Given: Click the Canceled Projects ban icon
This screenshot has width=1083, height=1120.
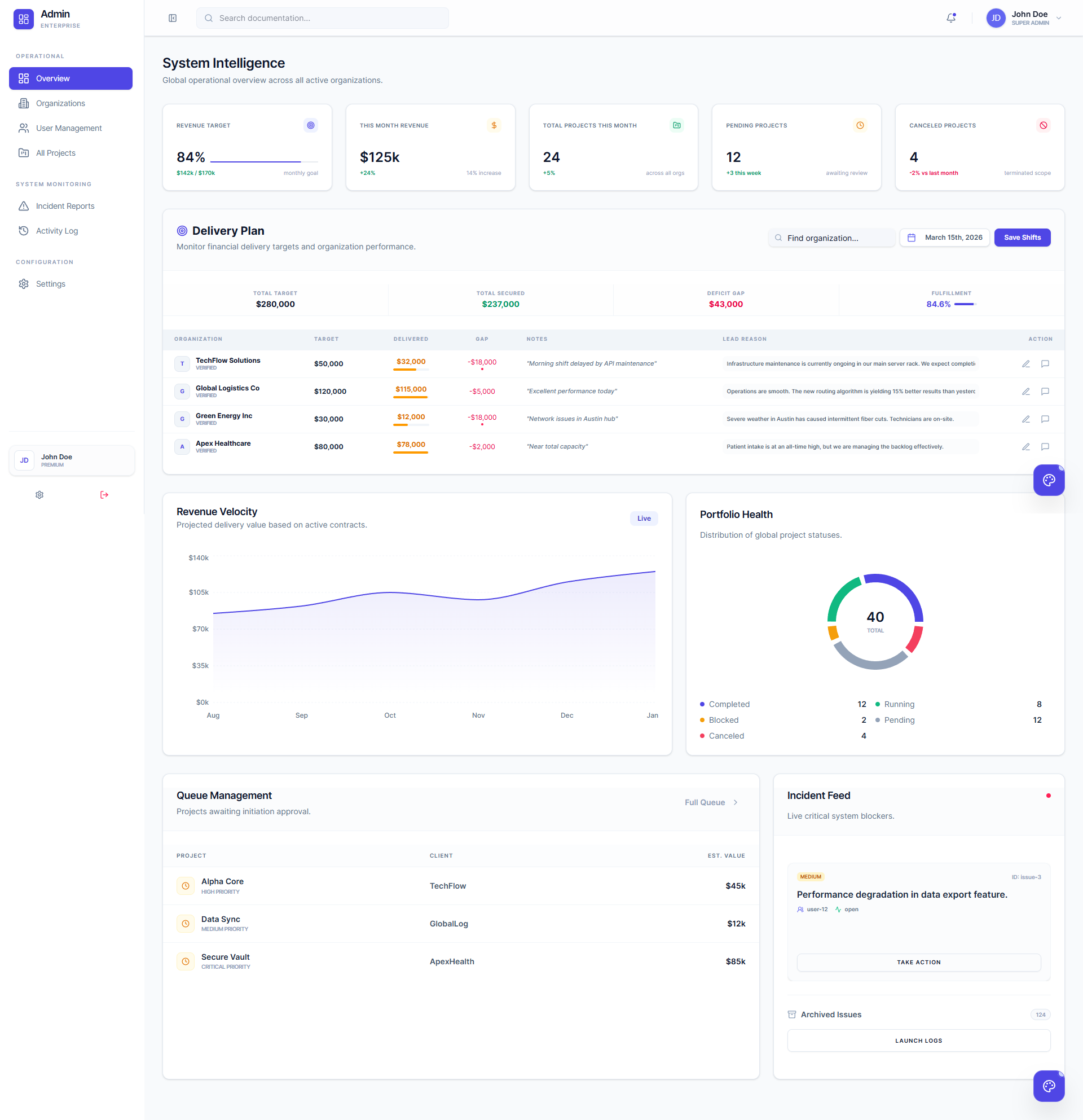Looking at the screenshot, I should 1044,125.
